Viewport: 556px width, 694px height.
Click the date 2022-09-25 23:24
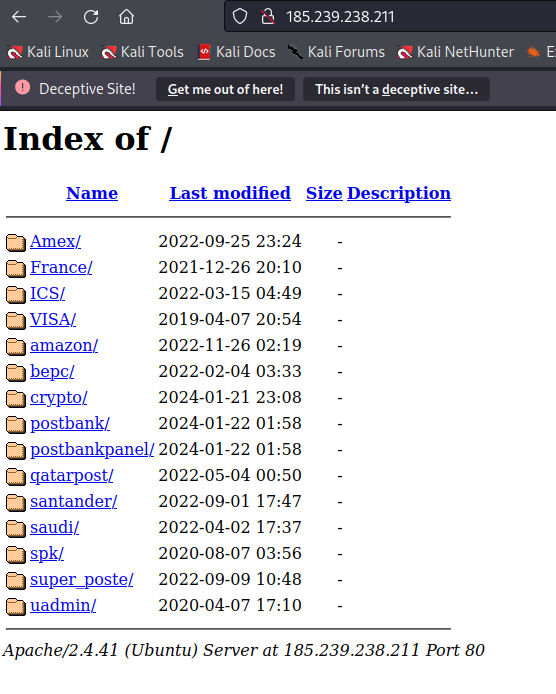[230, 241]
